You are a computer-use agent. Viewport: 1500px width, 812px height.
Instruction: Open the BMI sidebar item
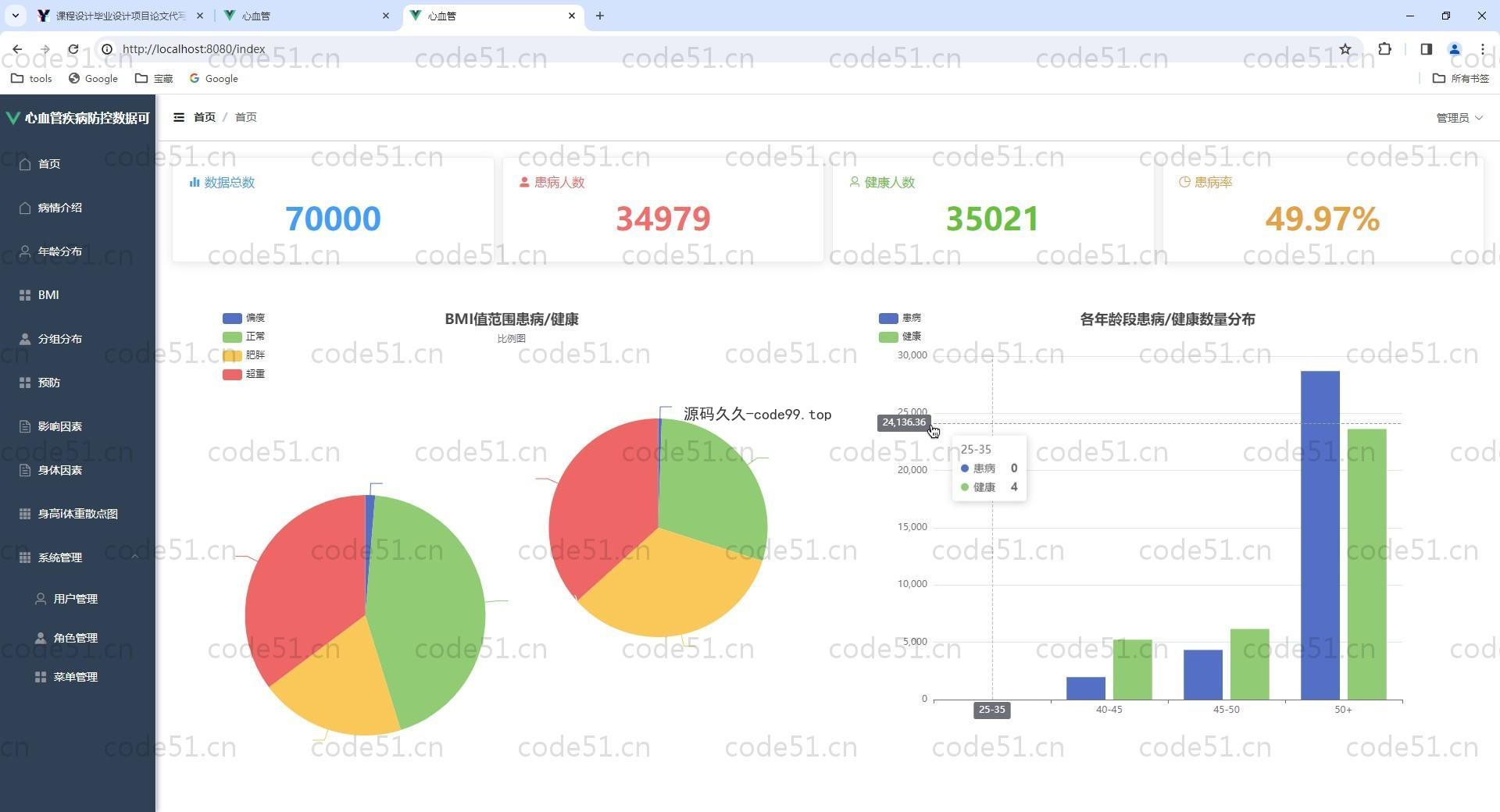[78, 295]
